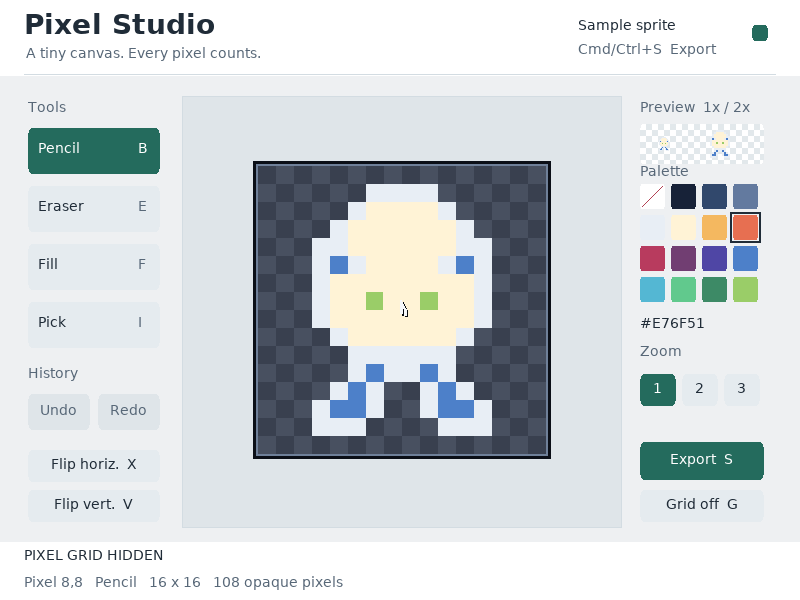Select the Fill tool
Screen dimensions: 800x600
(94, 267)
